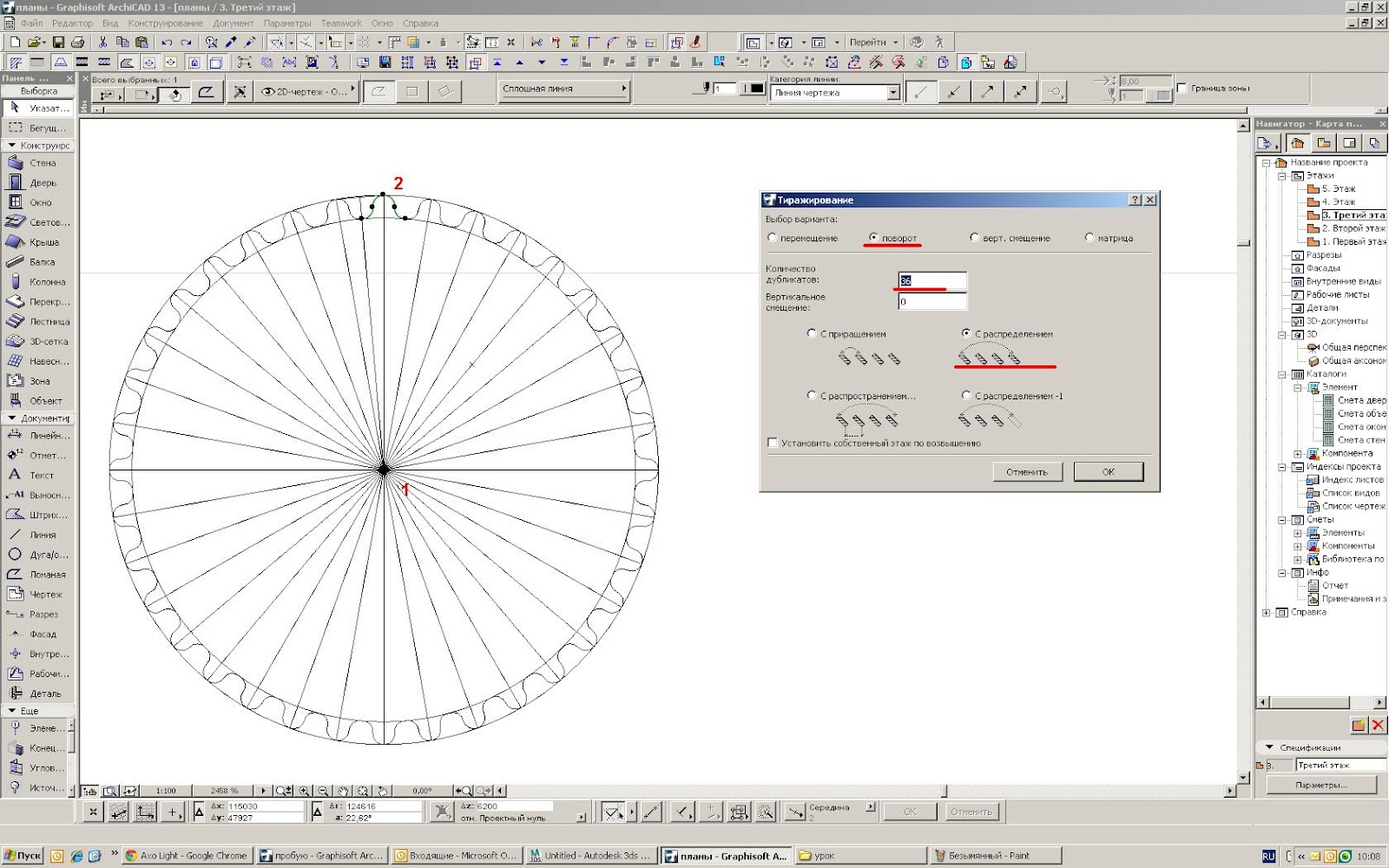Click the Zoom out magnifier at bottom bar
Image resolution: width=1389 pixels, height=868 pixels.
coord(324,791)
